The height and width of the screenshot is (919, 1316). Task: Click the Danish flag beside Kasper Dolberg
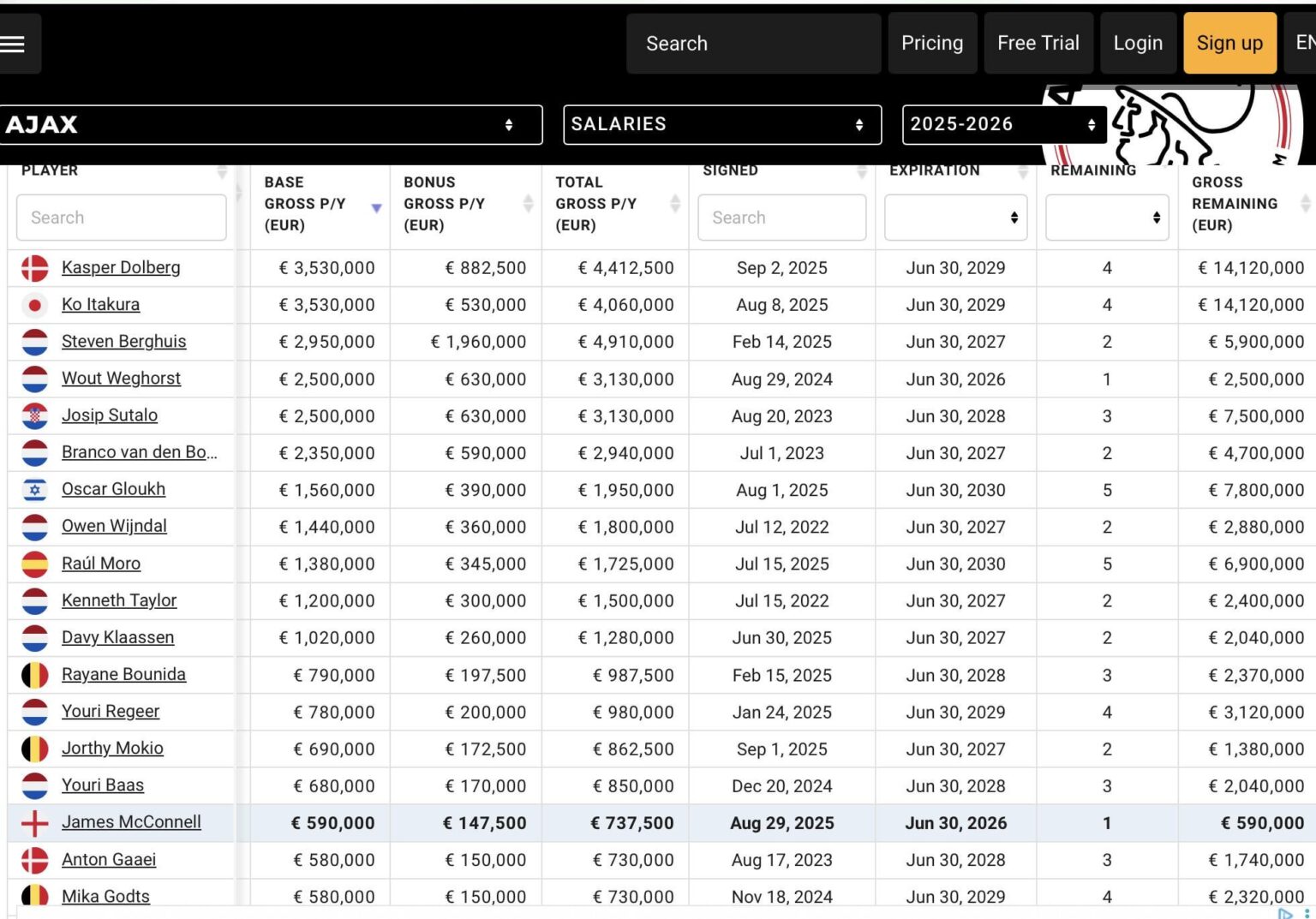34,267
